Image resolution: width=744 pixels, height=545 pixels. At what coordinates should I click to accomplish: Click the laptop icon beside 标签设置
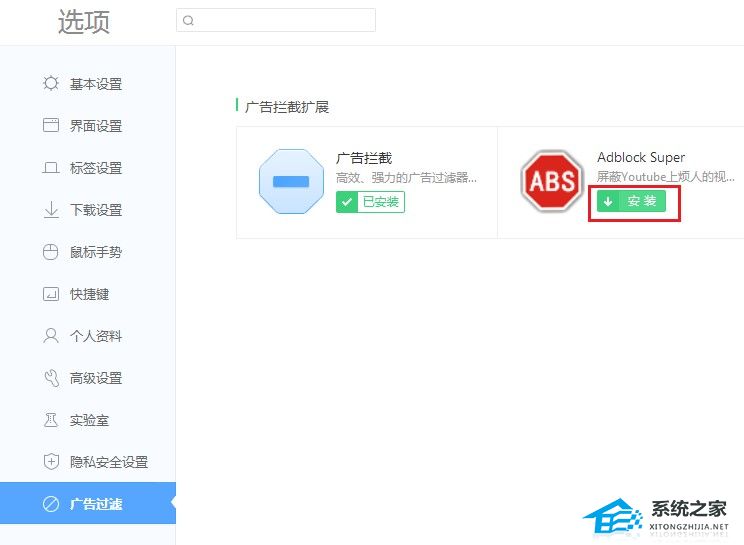click(51, 168)
